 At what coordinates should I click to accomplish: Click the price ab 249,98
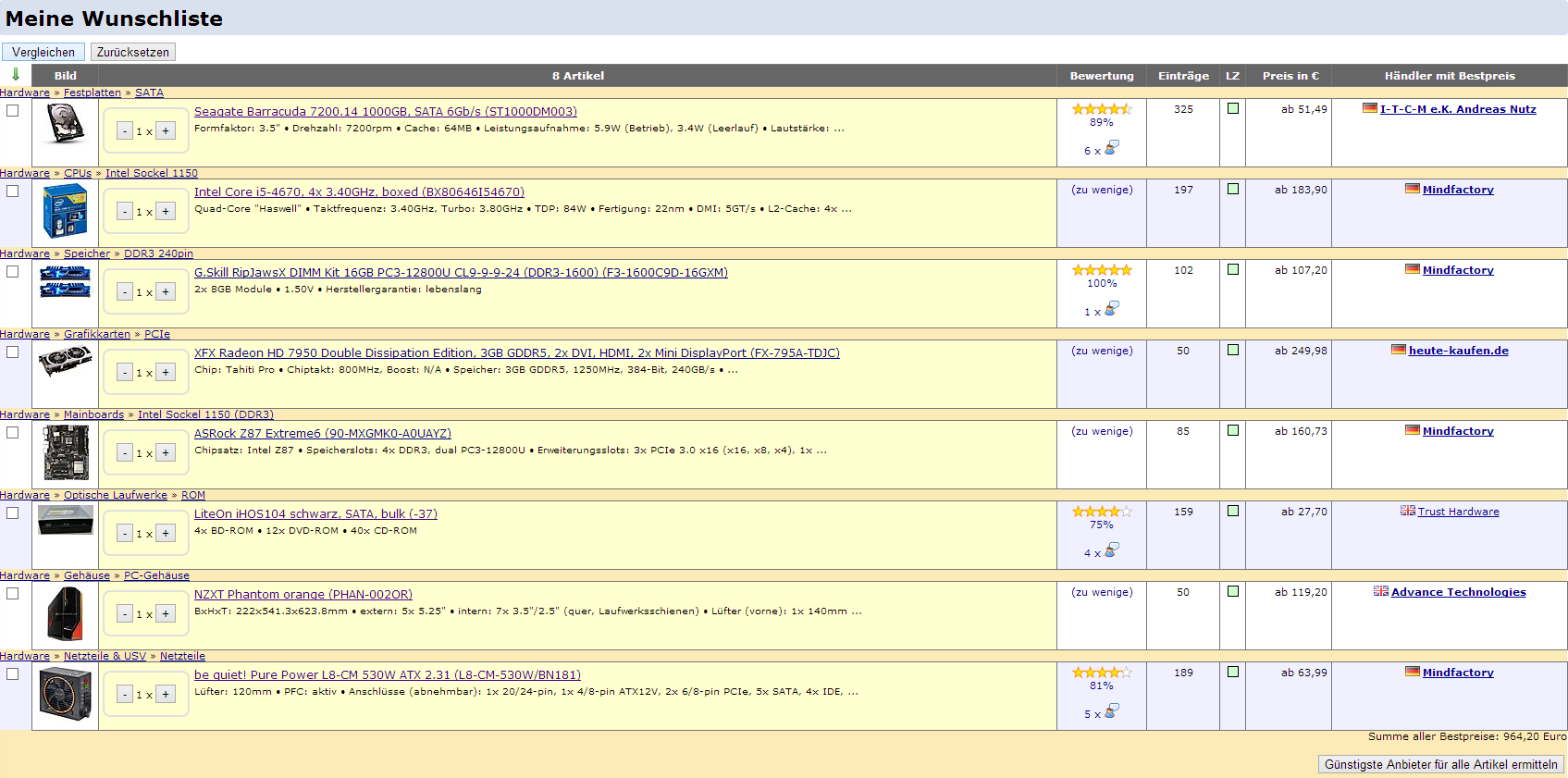tap(1301, 351)
